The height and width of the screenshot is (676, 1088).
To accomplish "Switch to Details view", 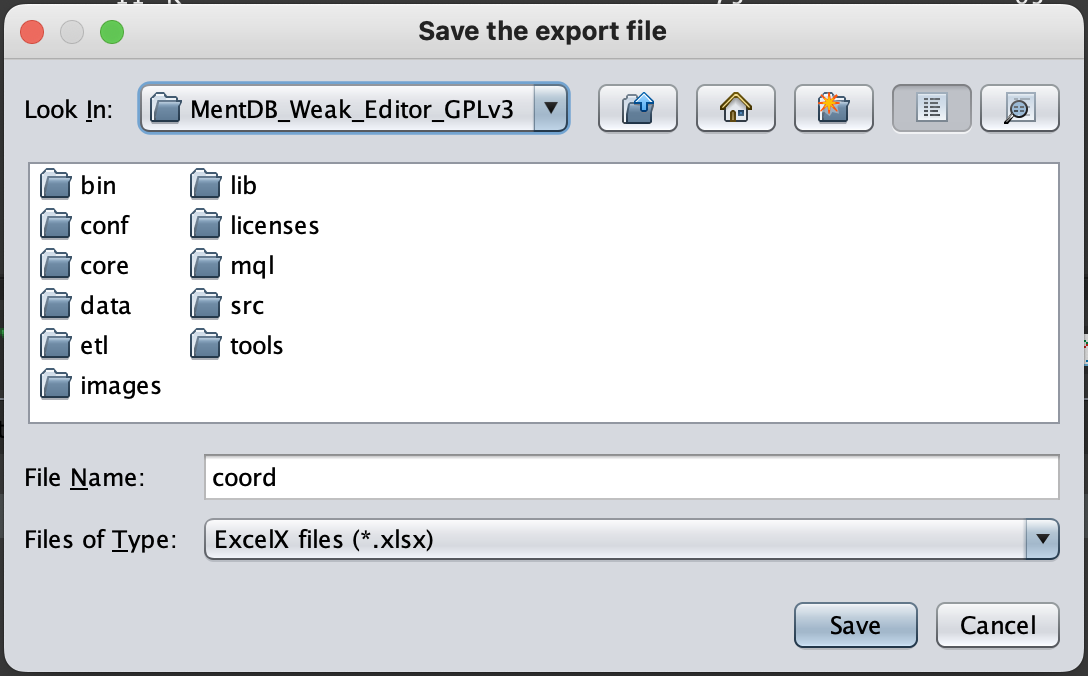I will tap(1020, 108).
